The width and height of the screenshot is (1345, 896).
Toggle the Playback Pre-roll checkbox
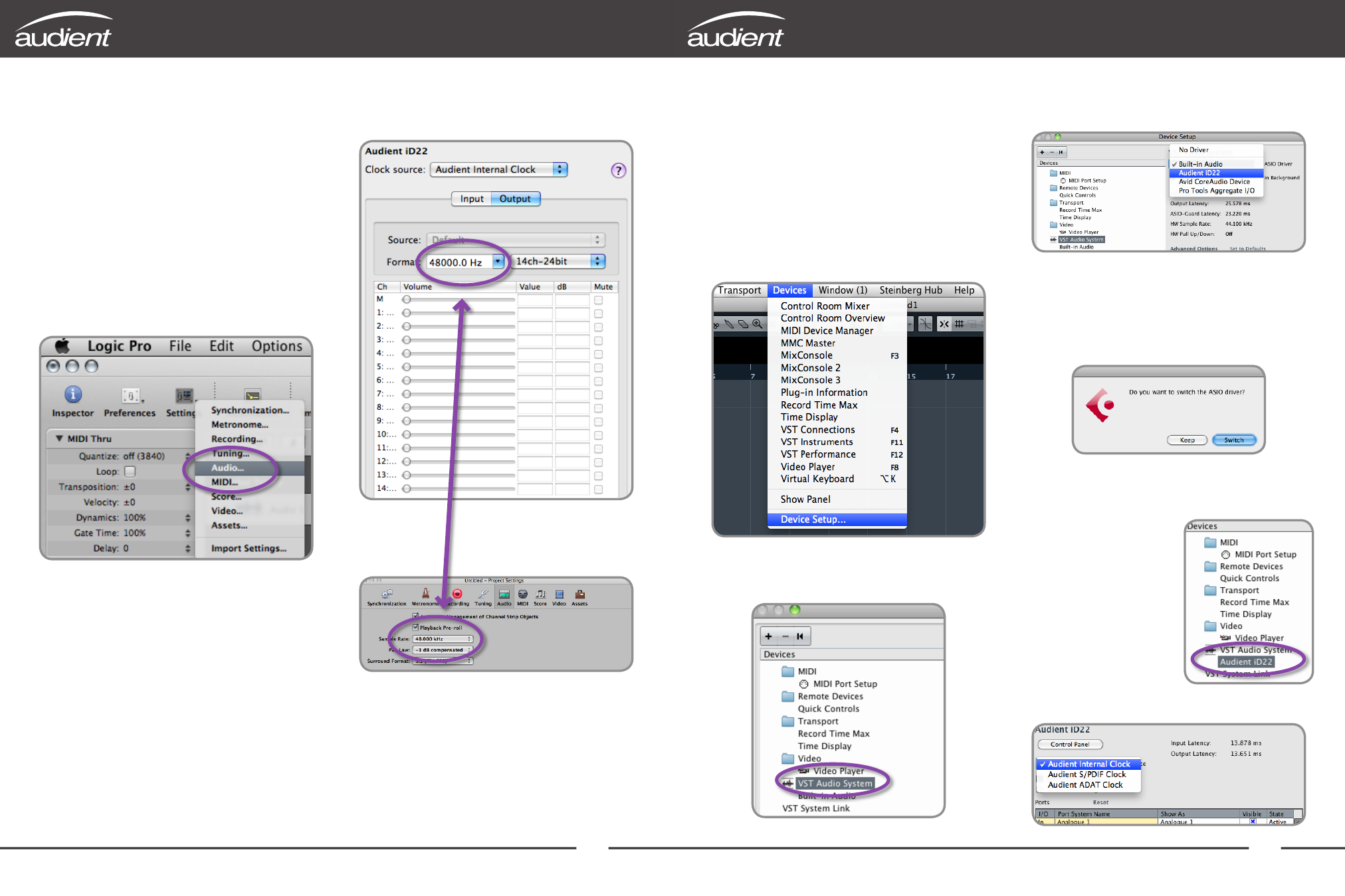415,628
